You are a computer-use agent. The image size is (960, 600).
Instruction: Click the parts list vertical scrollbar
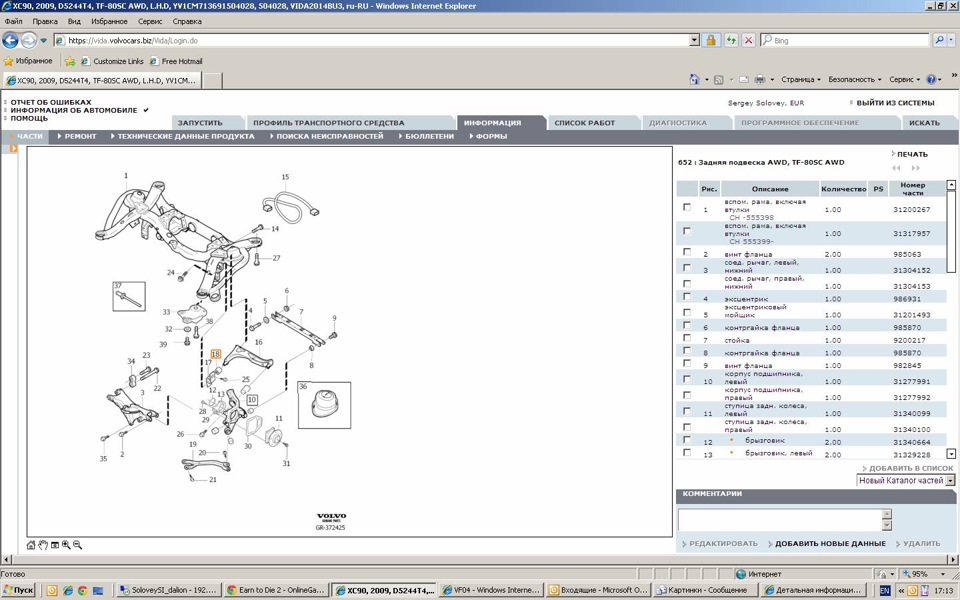[951, 320]
